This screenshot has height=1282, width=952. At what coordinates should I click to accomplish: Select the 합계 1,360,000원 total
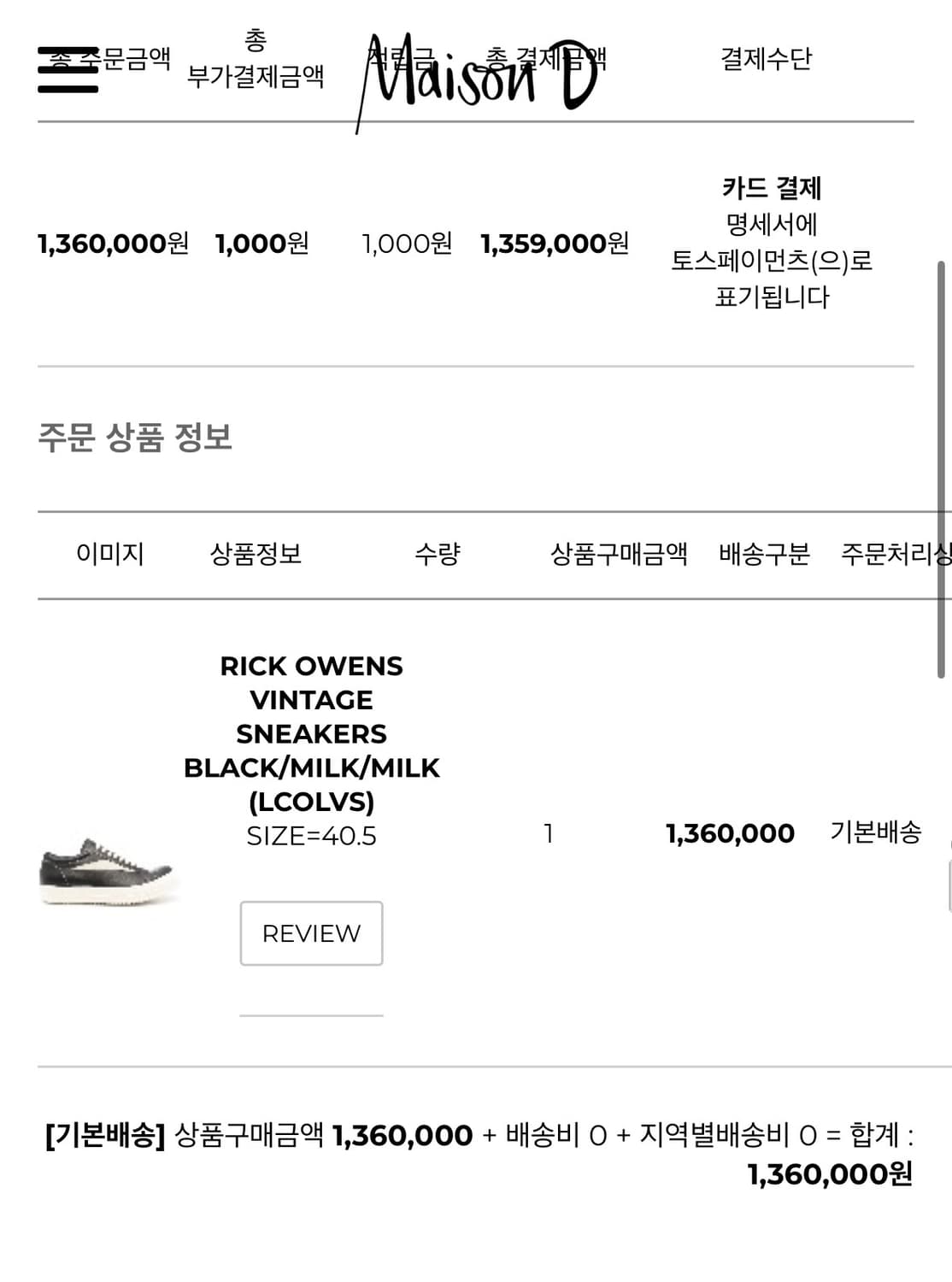pos(830,1174)
